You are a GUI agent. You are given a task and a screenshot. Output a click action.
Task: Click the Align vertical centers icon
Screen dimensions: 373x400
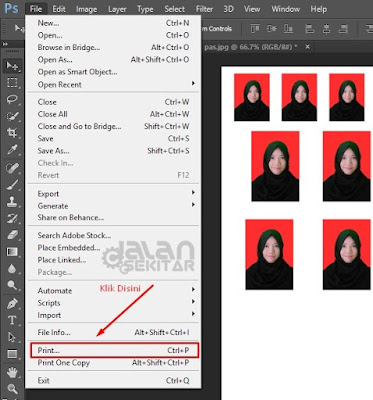(272, 29)
